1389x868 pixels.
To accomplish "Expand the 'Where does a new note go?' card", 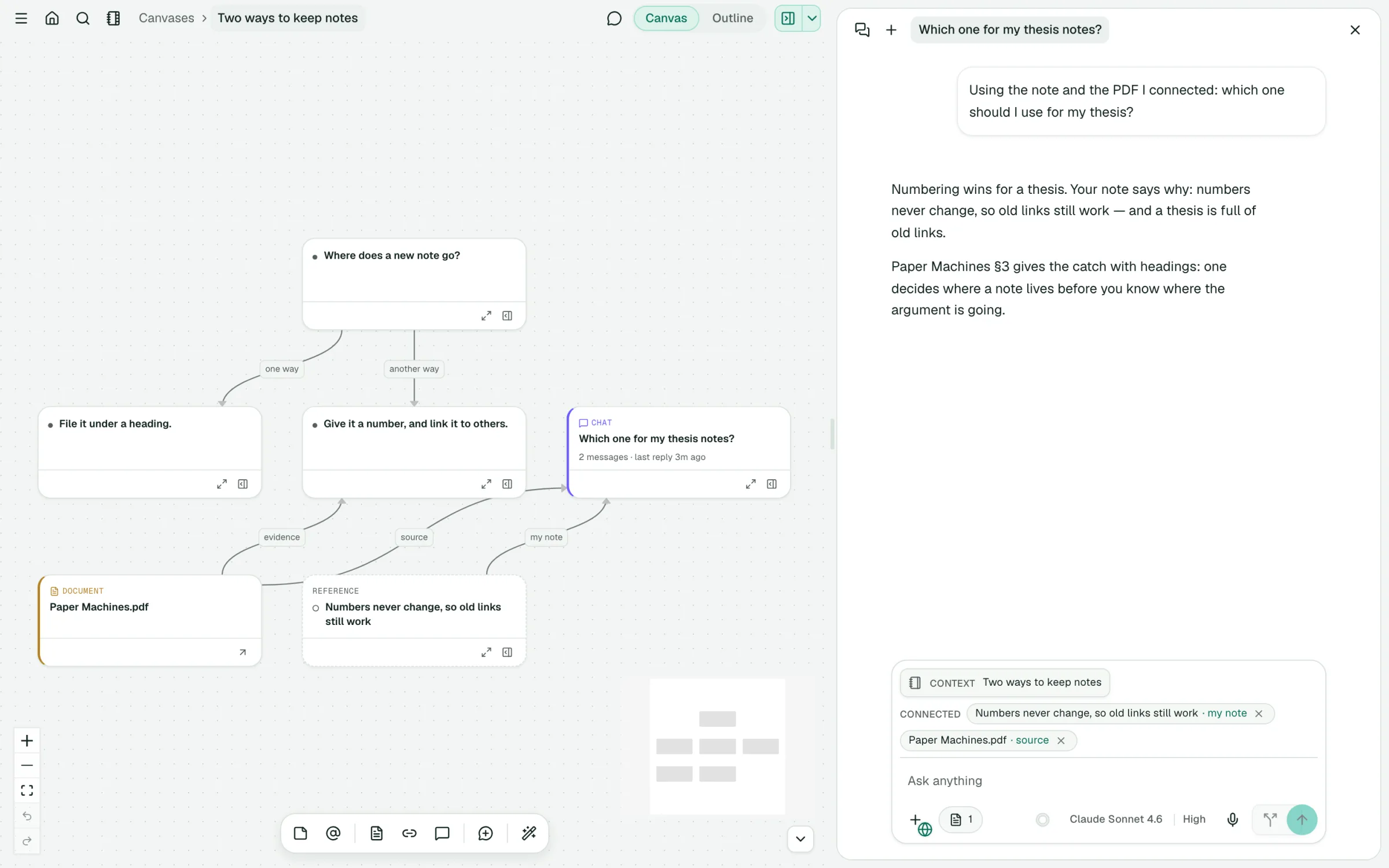I will [x=486, y=316].
